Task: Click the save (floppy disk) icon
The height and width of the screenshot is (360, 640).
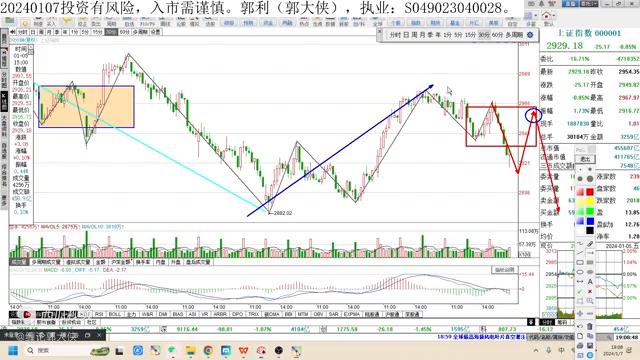Action: (x=590, y=346)
